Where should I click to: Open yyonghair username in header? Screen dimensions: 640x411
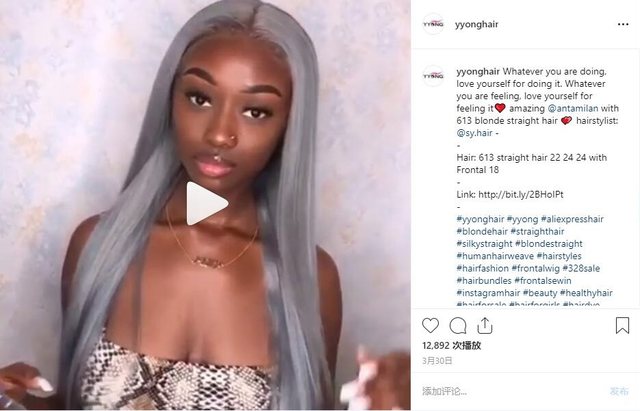476,24
